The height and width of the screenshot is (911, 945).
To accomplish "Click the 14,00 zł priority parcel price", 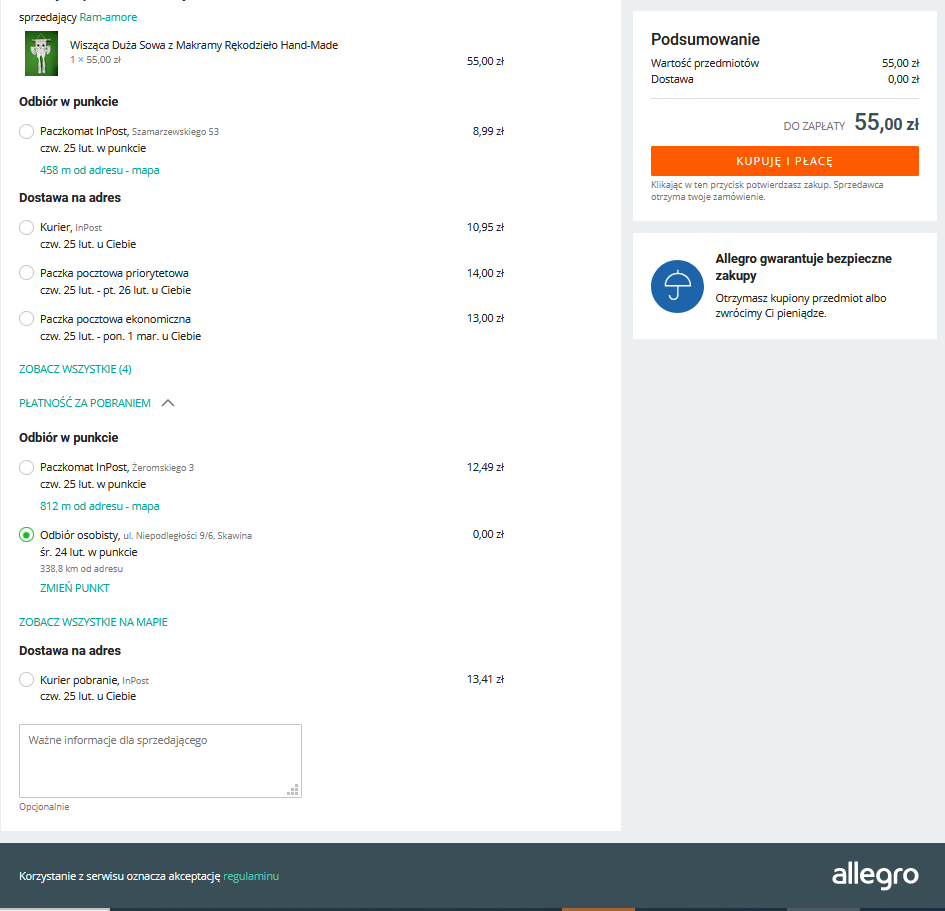I will pyautogui.click(x=485, y=273).
